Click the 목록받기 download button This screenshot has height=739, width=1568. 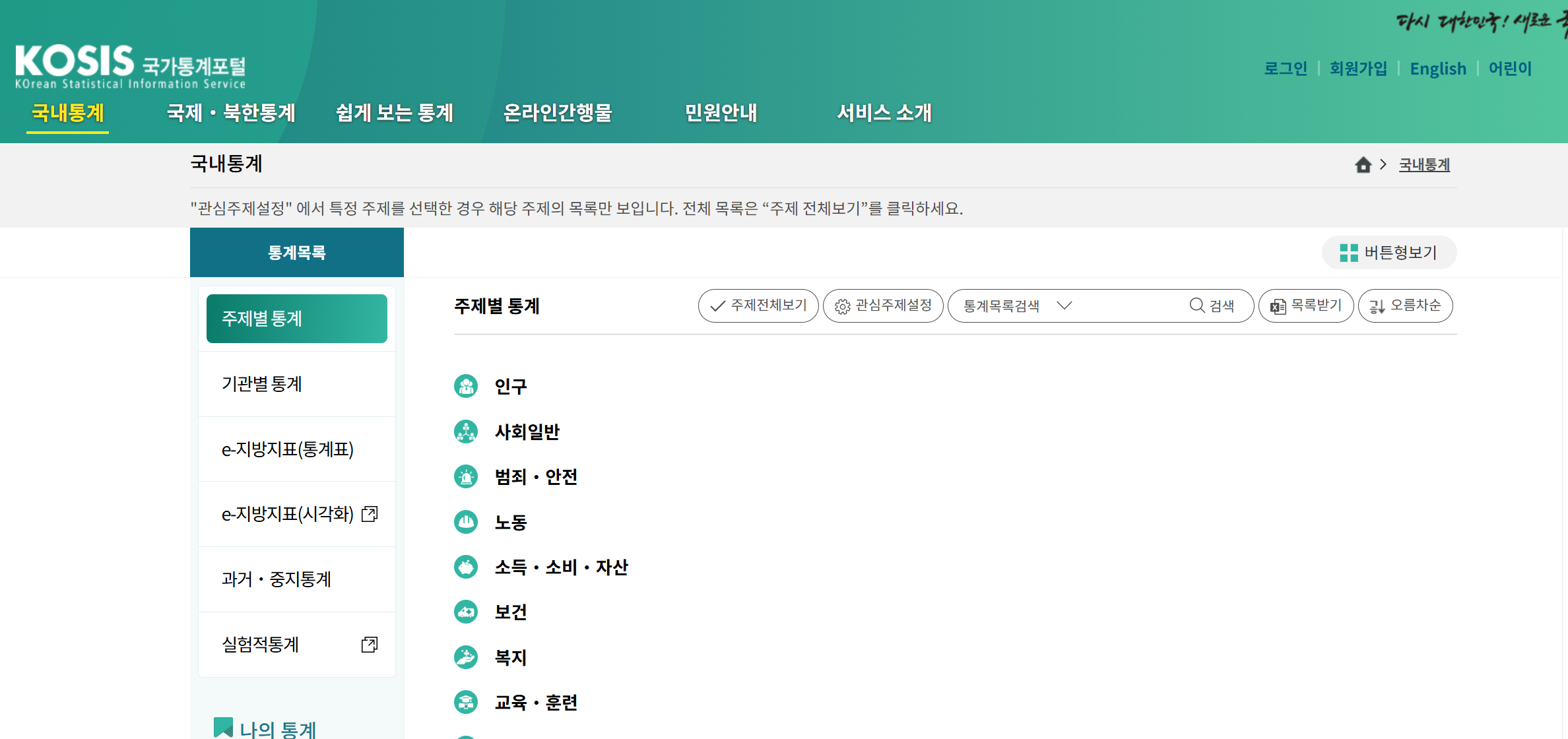click(x=1306, y=305)
